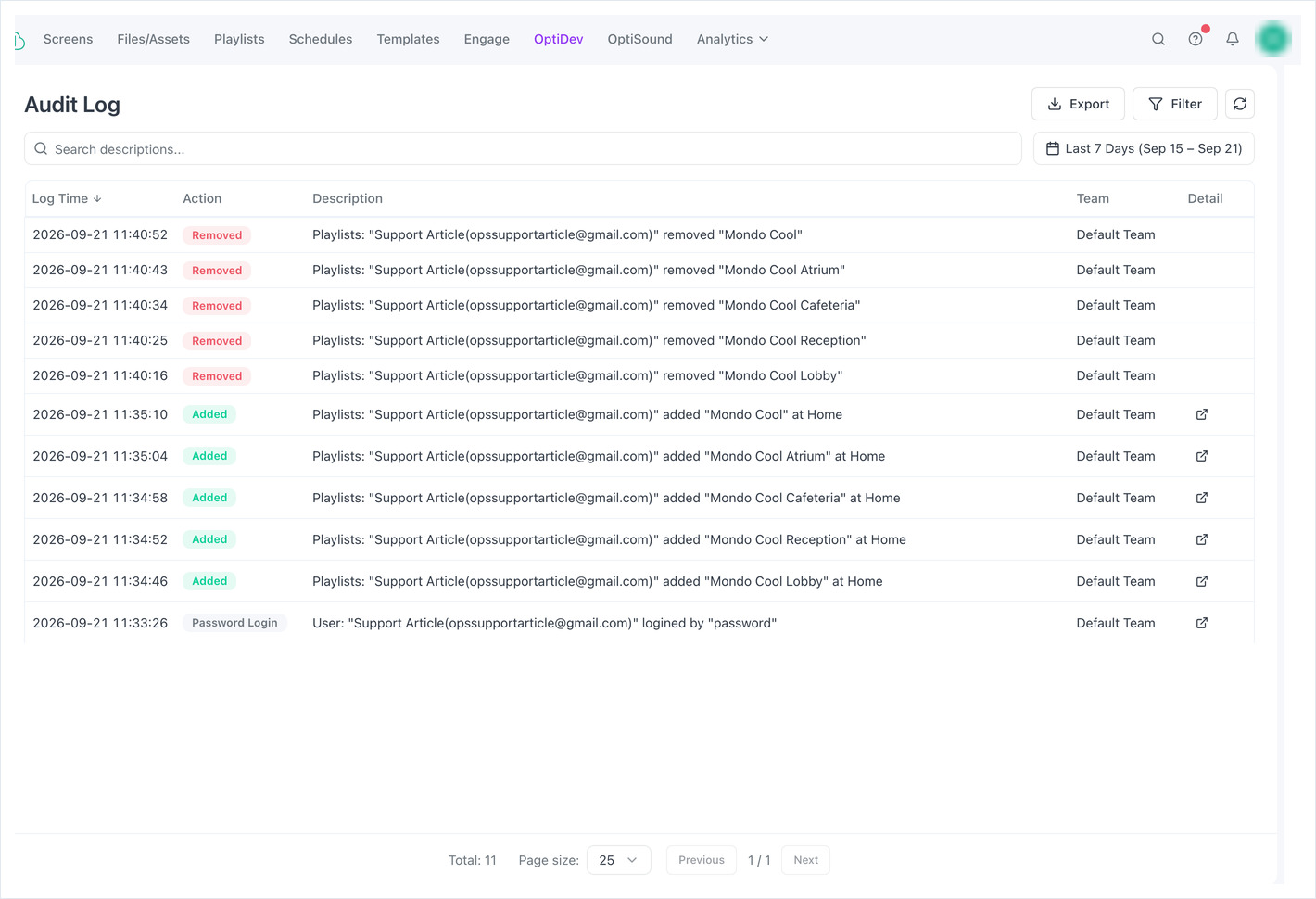Select description removed "Mondo Cool Cafeteria"
Image resolution: width=1316 pixels, height=899 pixels.
coord(586,305)
